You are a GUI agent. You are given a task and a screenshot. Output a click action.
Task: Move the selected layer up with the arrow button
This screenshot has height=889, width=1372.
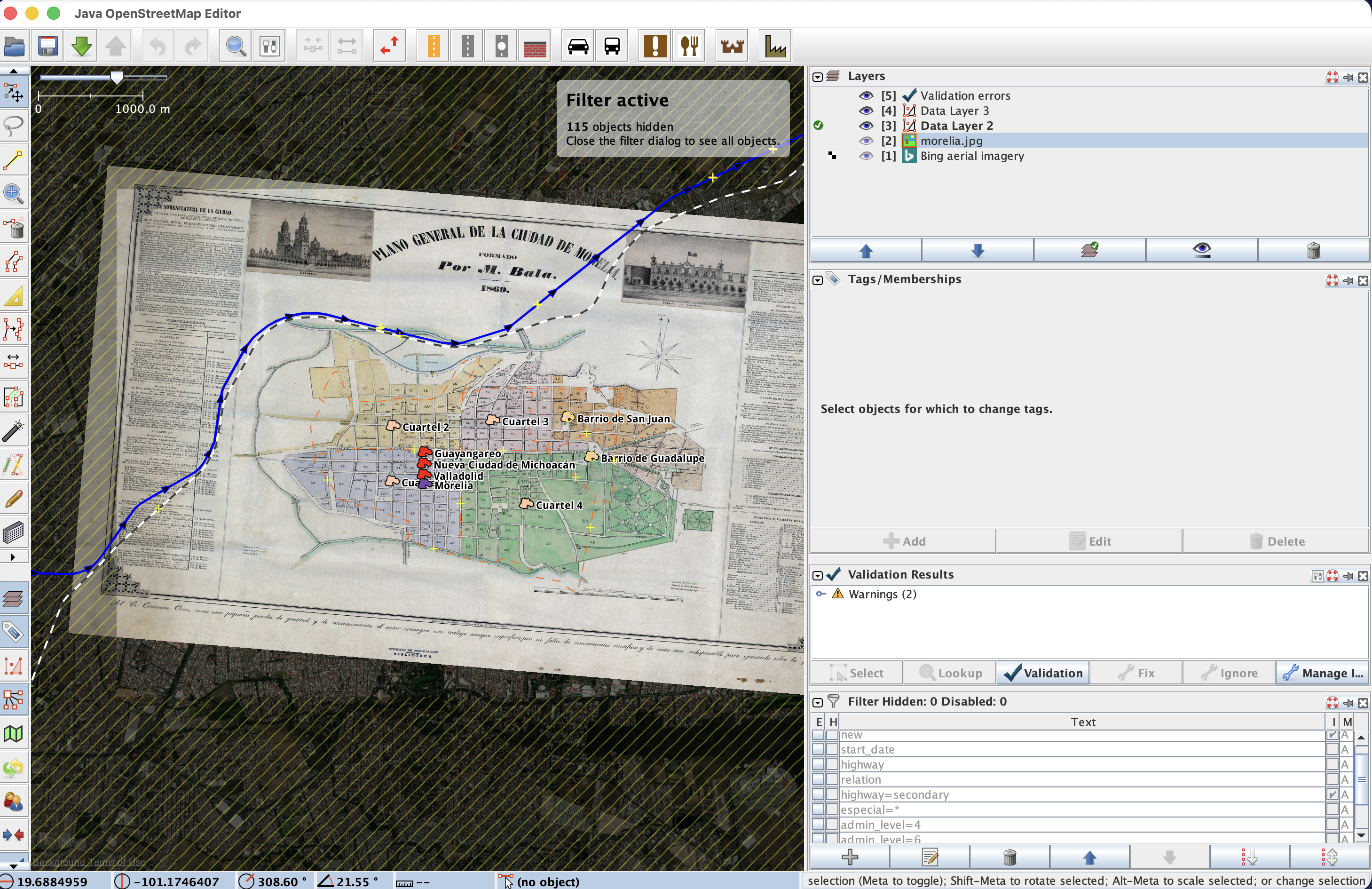click(866, 251)
